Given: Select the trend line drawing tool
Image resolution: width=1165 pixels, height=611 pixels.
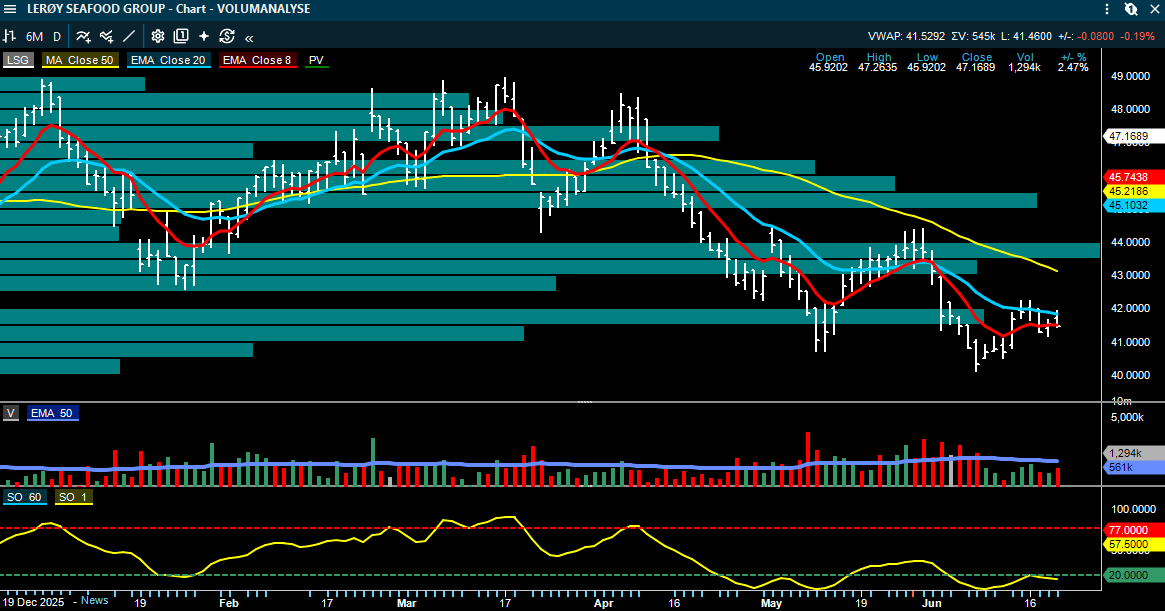Looking at the screenshot, I should tap(129, 36).
